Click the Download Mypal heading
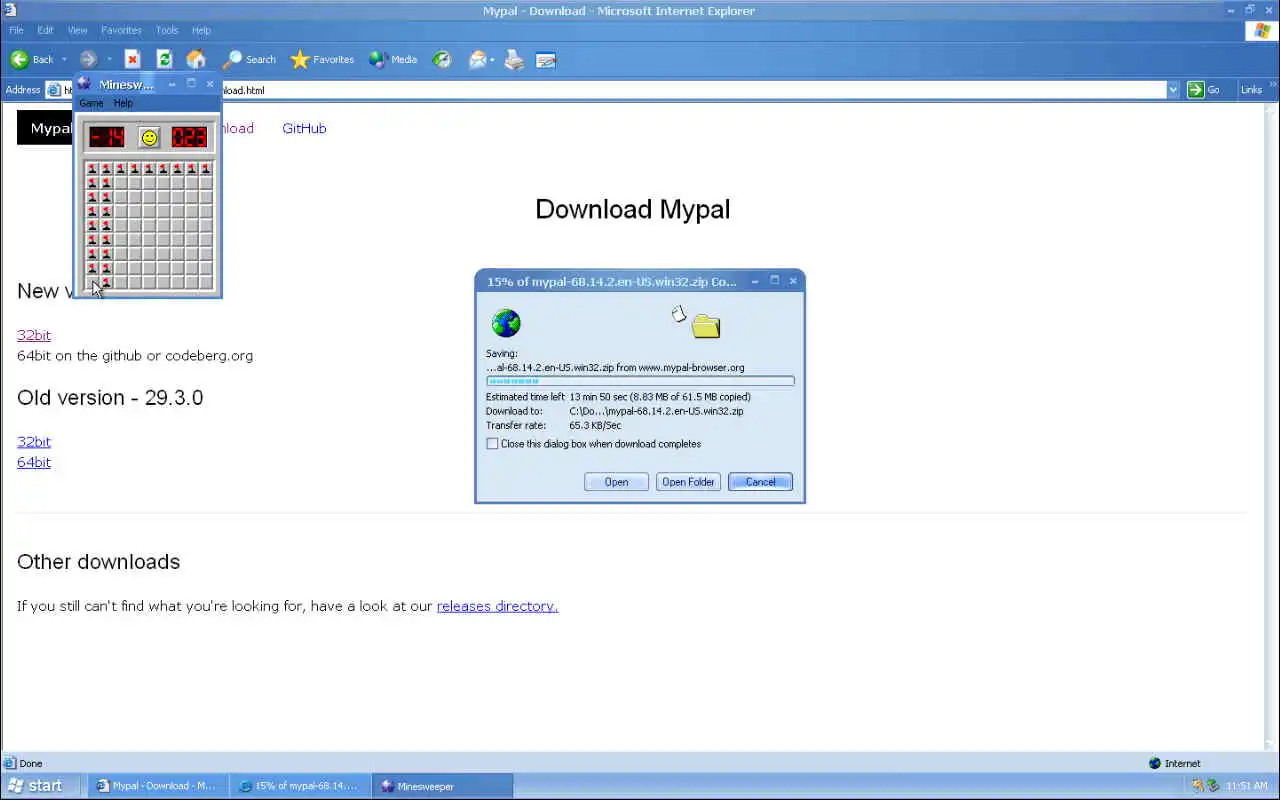This screenshot has height=800, width=1280. (x=633, y=209)
